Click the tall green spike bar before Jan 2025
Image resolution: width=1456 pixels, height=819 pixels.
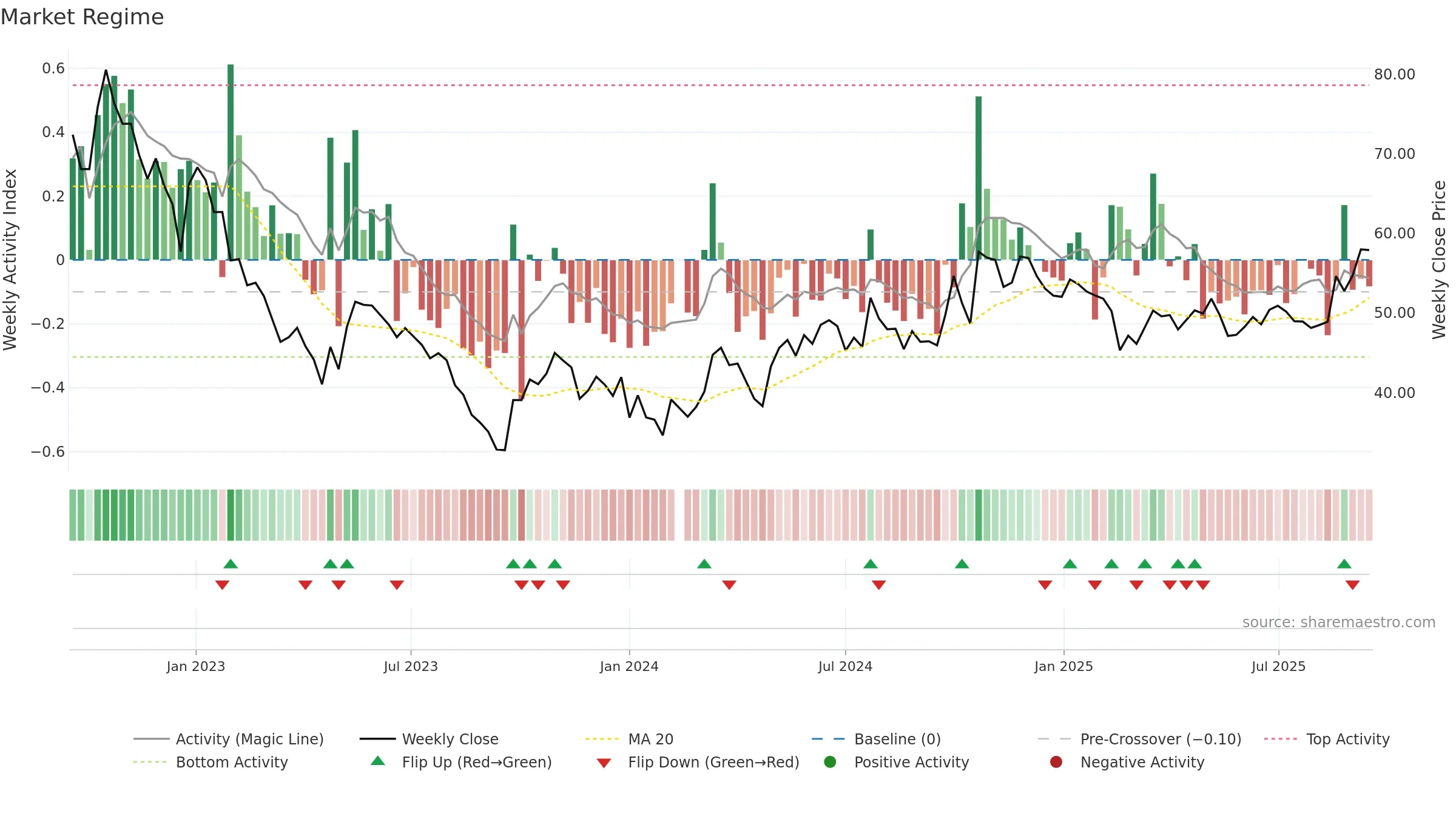pos(979,178)
